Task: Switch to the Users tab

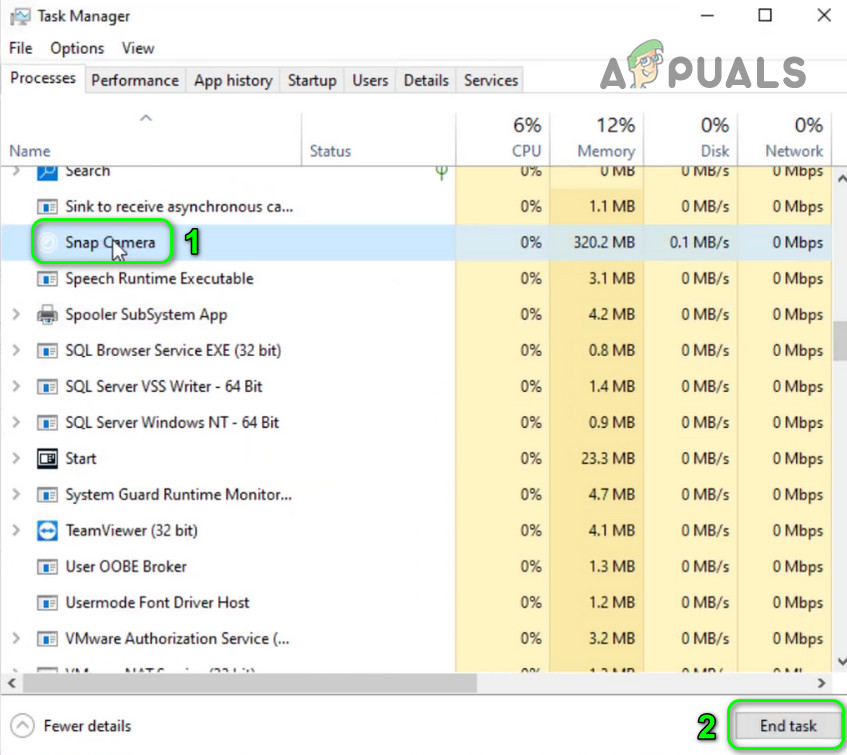Action: [x=370, y=80]
